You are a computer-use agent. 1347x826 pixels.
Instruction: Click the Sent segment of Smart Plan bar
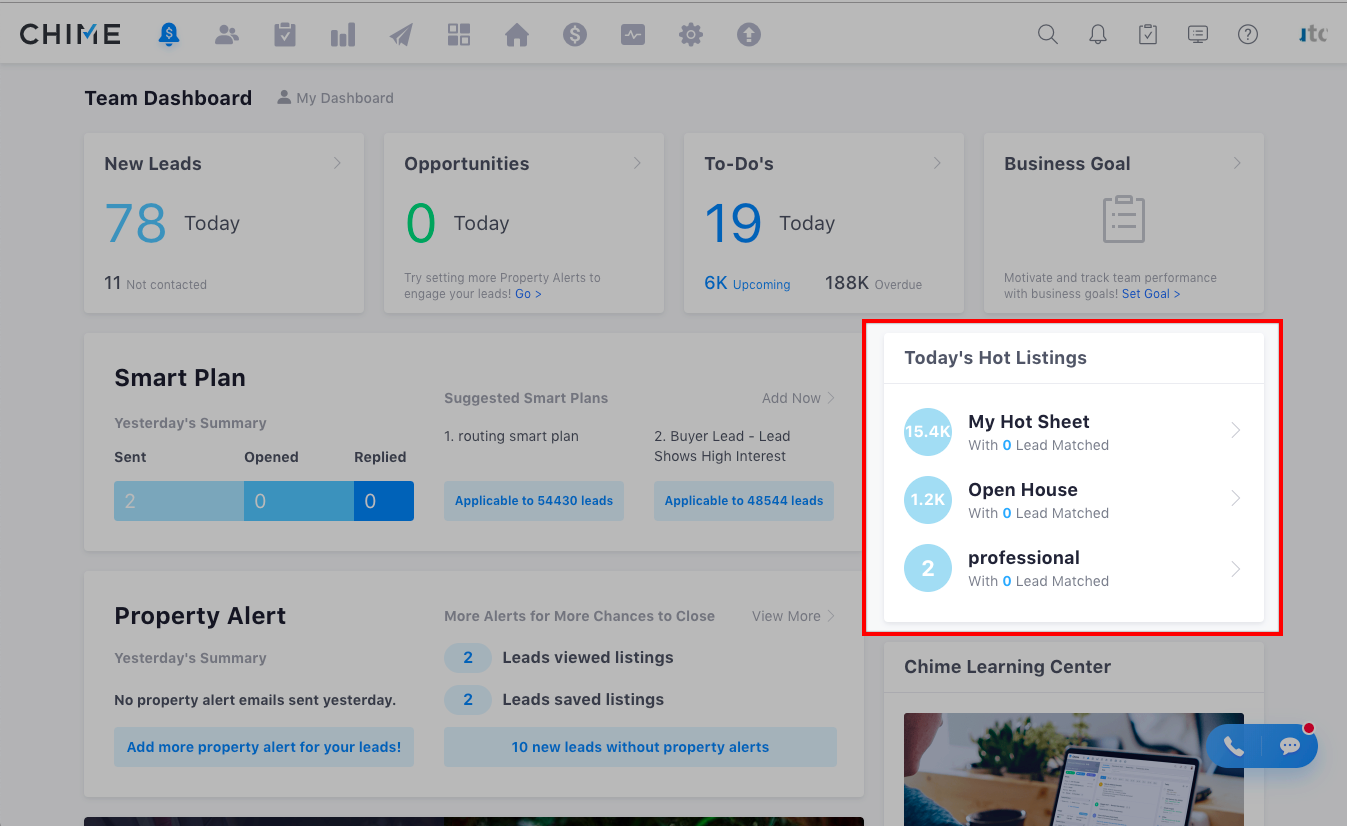178,501
